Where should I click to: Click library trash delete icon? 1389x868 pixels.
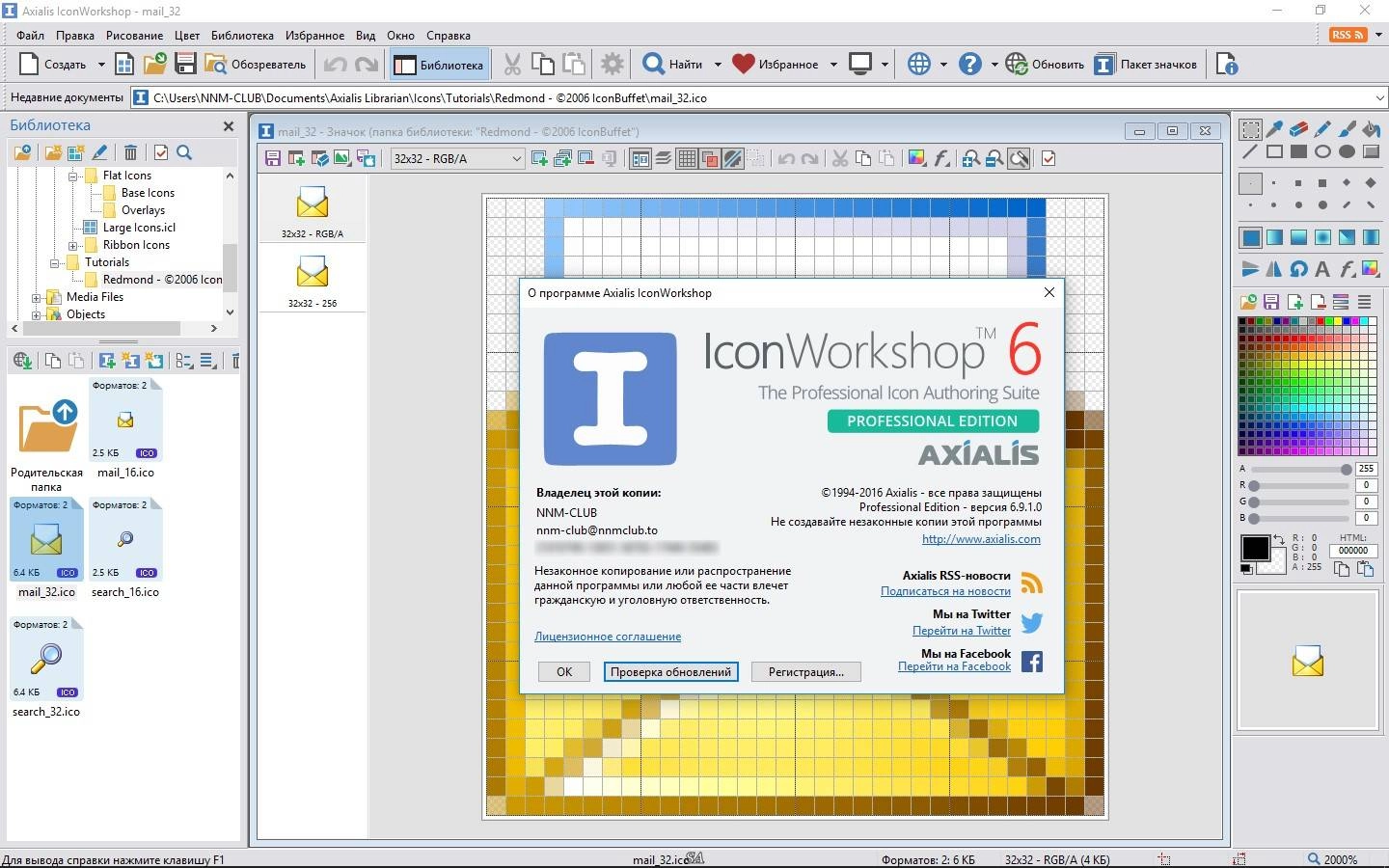click(x=130, y=152)
